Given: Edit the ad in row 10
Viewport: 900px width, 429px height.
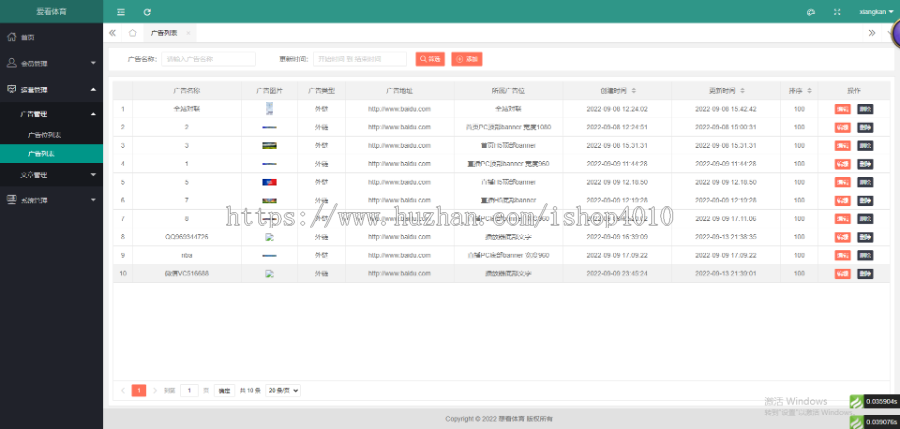Looking at the screenshot, I should [843, 274].
